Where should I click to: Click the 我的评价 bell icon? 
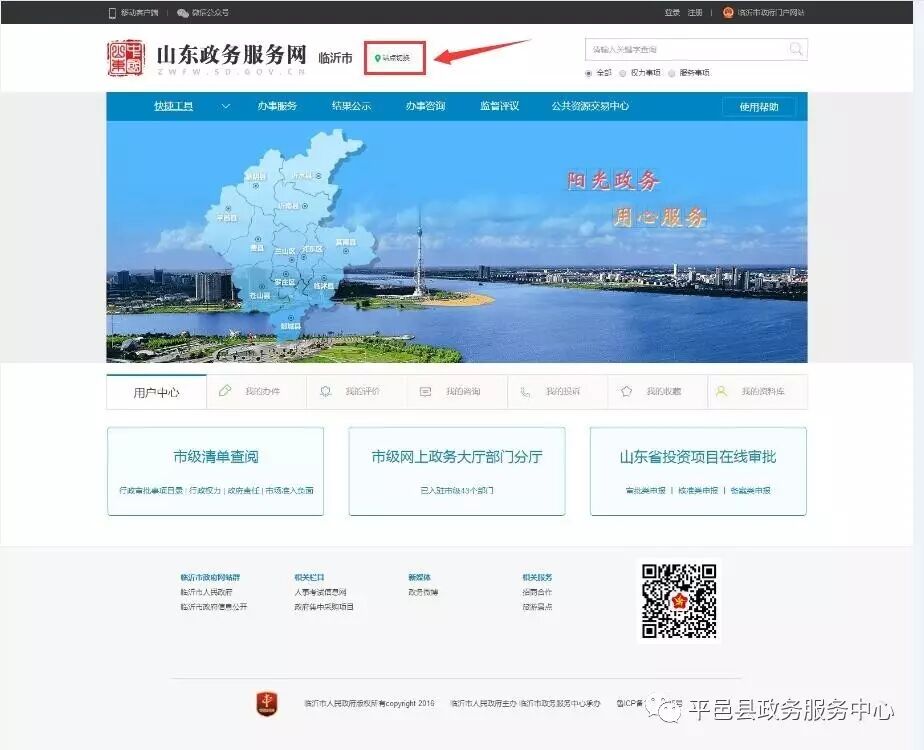[323, 390]
